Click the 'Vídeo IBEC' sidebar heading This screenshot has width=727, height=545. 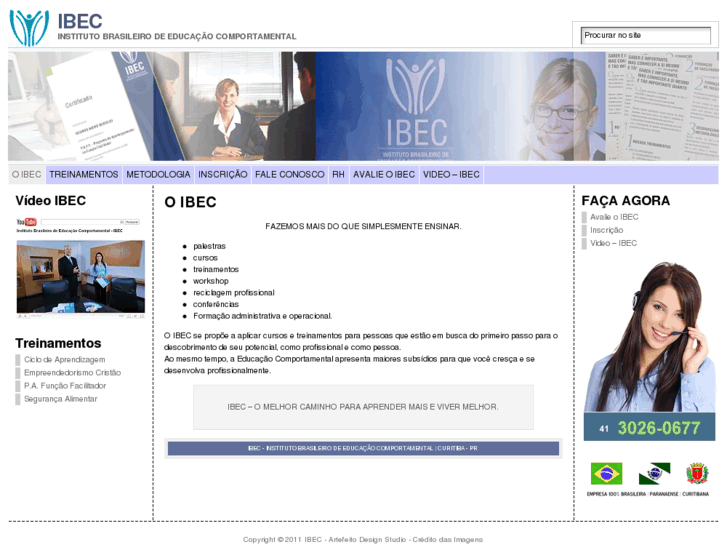tap(51, 201)
